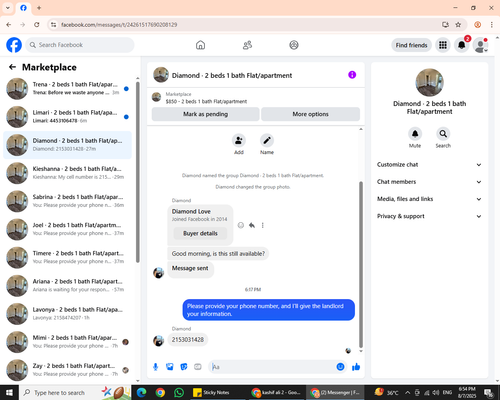This screenshot has width=500, height=400.
Task: Open the Facebook logo home link
Action: [14, 45]
